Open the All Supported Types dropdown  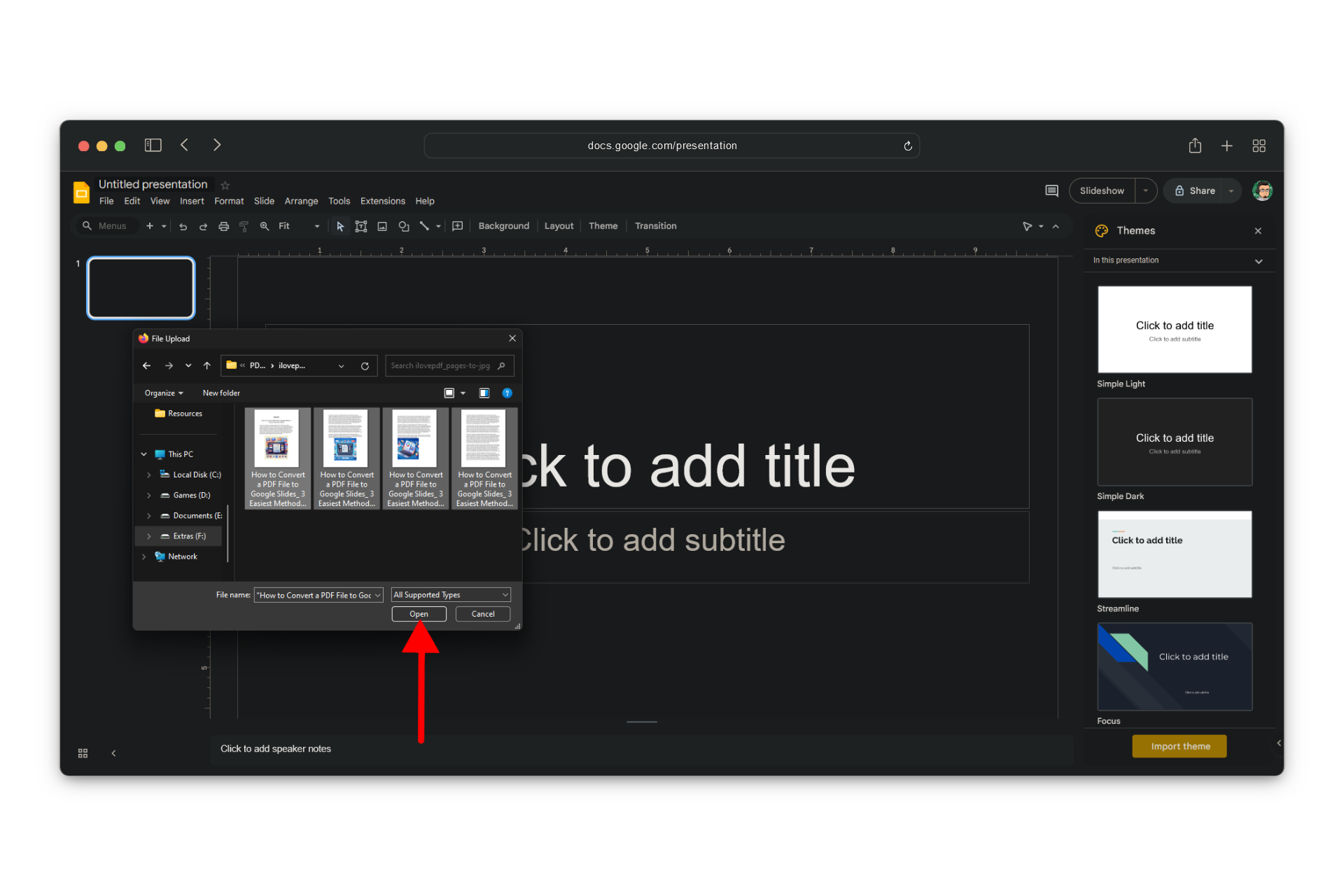[451, 595]
